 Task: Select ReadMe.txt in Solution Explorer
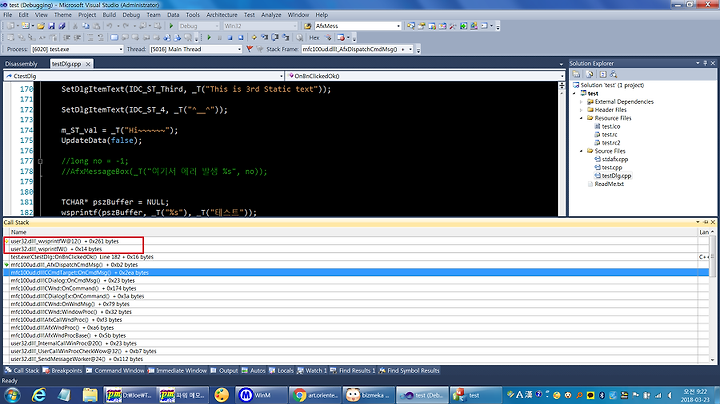click(609, 184)
